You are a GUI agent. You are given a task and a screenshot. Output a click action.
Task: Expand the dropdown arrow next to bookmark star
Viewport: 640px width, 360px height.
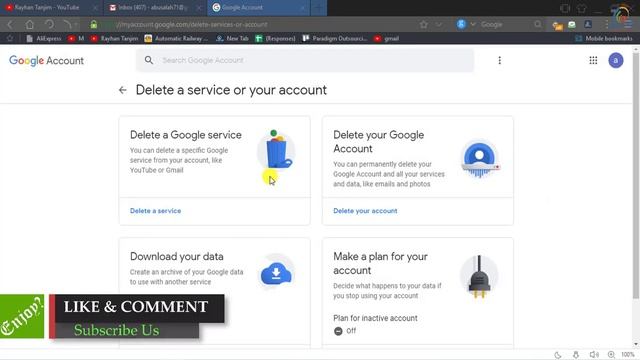click(438, 24)
